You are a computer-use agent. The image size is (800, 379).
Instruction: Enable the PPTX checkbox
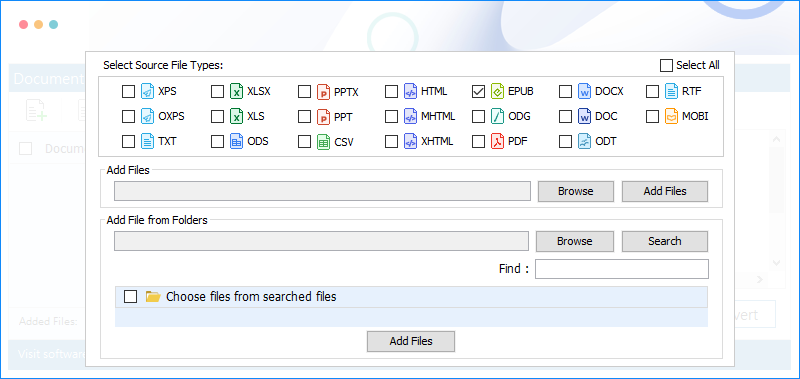coord(305,92)
